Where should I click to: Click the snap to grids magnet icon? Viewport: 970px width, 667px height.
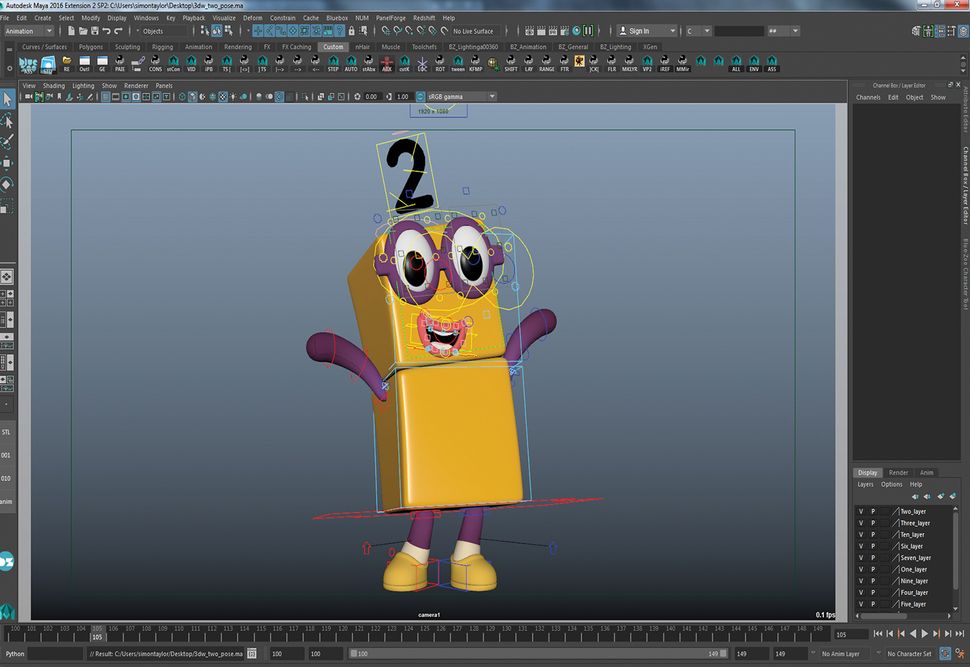pyautogui.click(x=257, y=30)
